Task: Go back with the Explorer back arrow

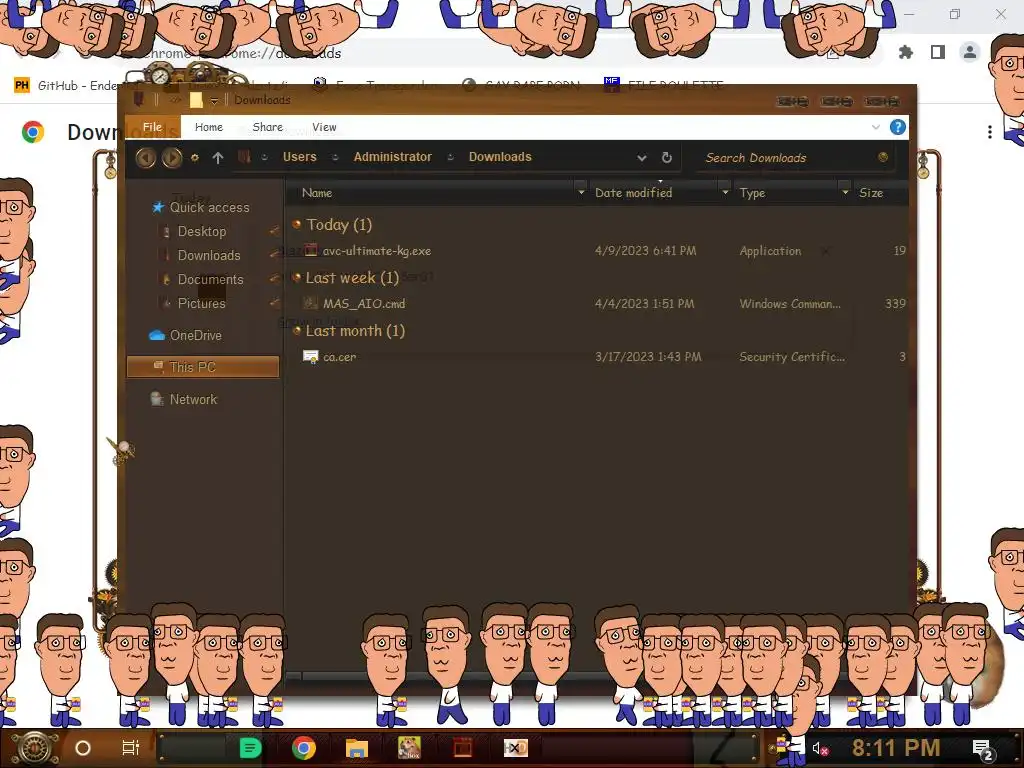Action: tap(146, 157)
